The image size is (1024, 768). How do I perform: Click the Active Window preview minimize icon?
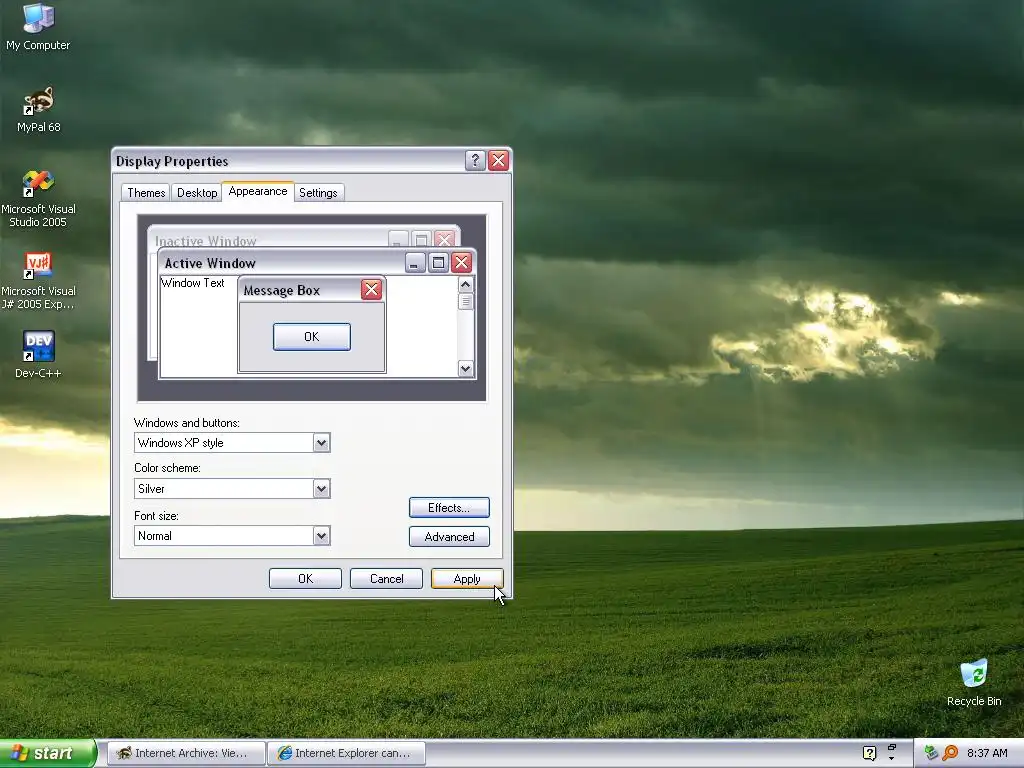click(x=415, y=263)
